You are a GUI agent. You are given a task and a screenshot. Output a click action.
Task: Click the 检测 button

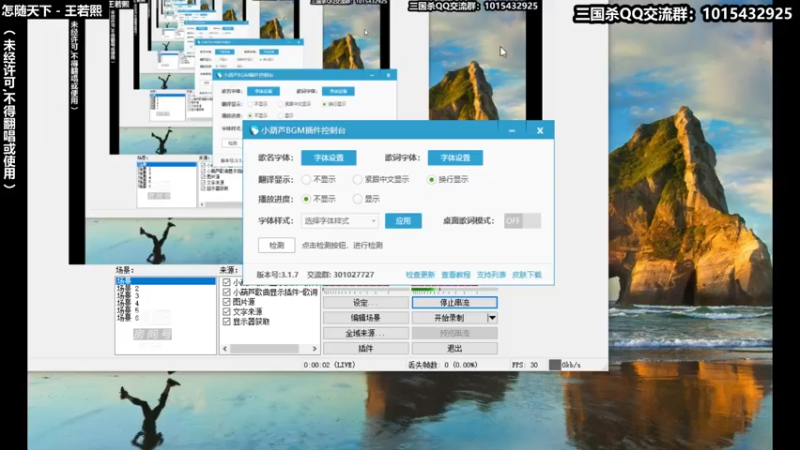277,245
